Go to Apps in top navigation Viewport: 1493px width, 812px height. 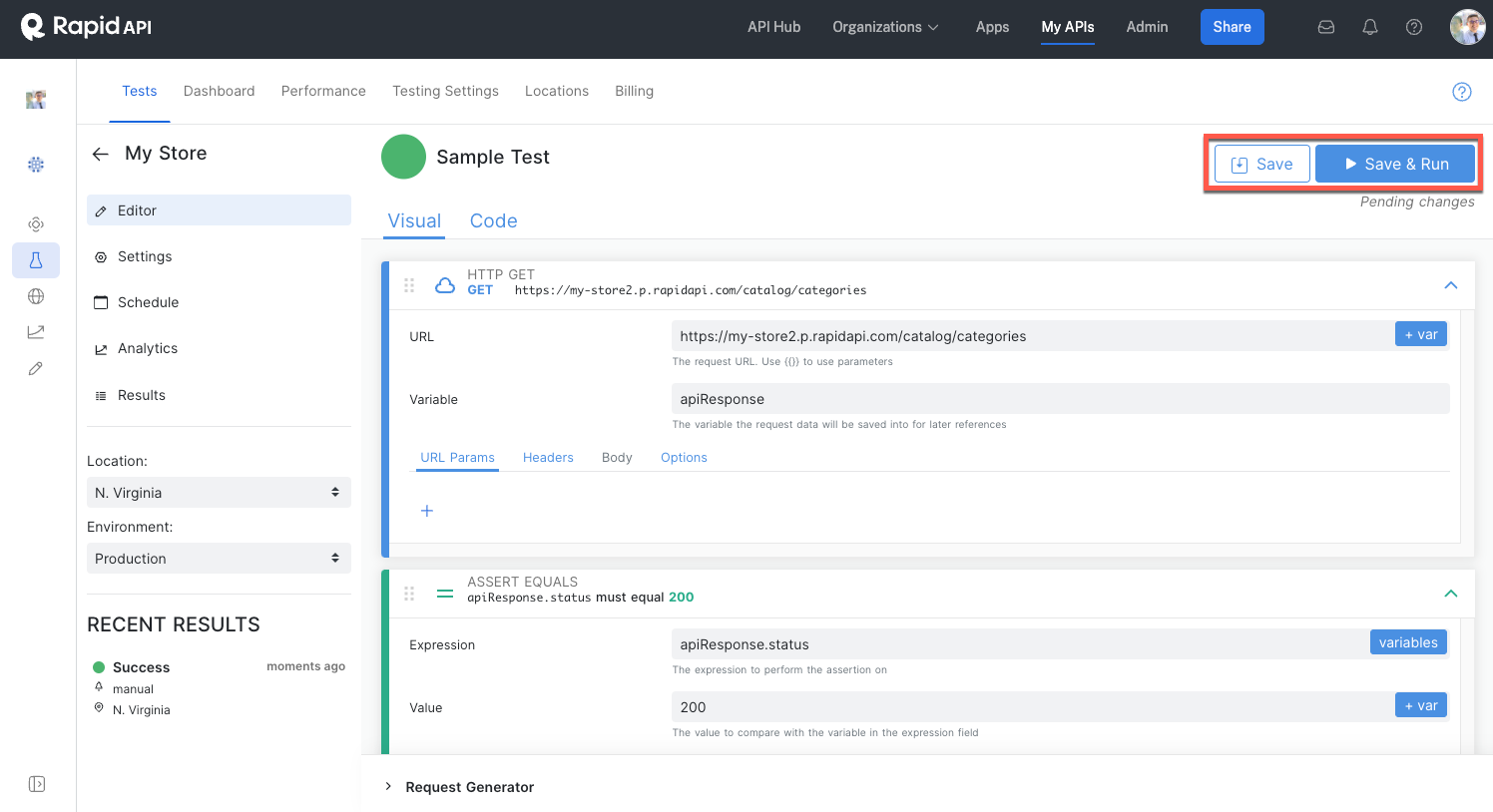click(x=992, y=27)
